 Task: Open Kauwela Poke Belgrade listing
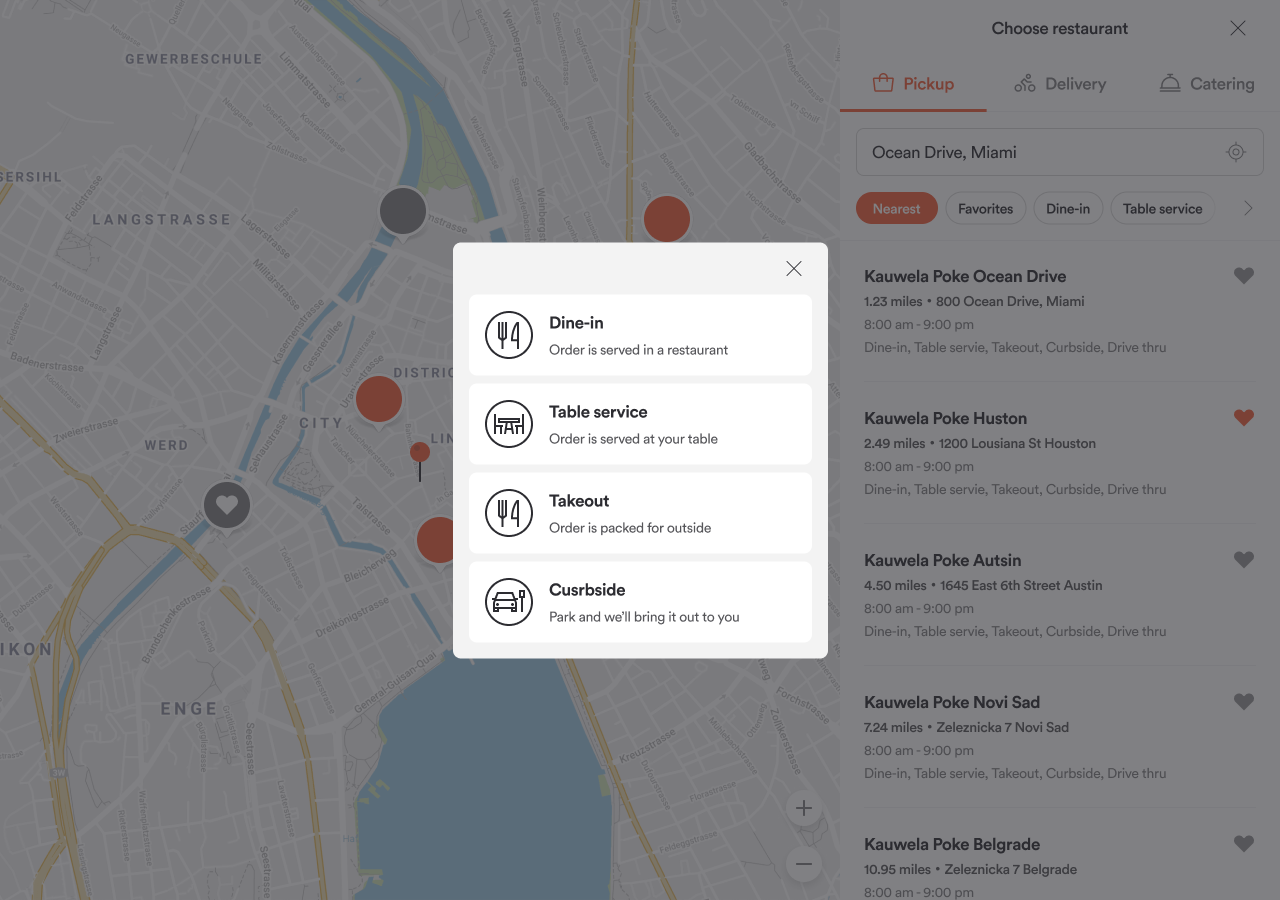[x=1060, y=866]
